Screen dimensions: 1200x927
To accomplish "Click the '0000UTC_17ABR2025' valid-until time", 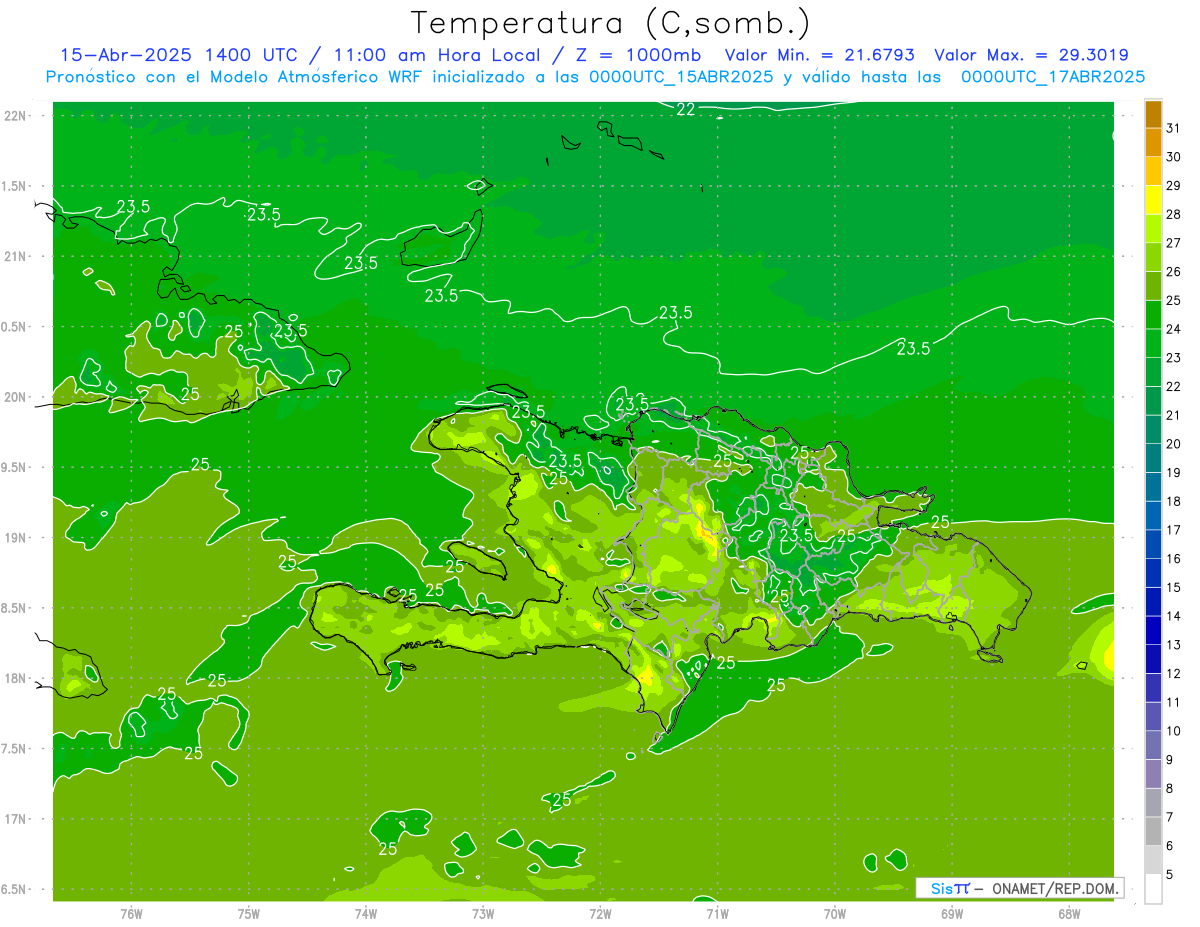I will 1053,77.
